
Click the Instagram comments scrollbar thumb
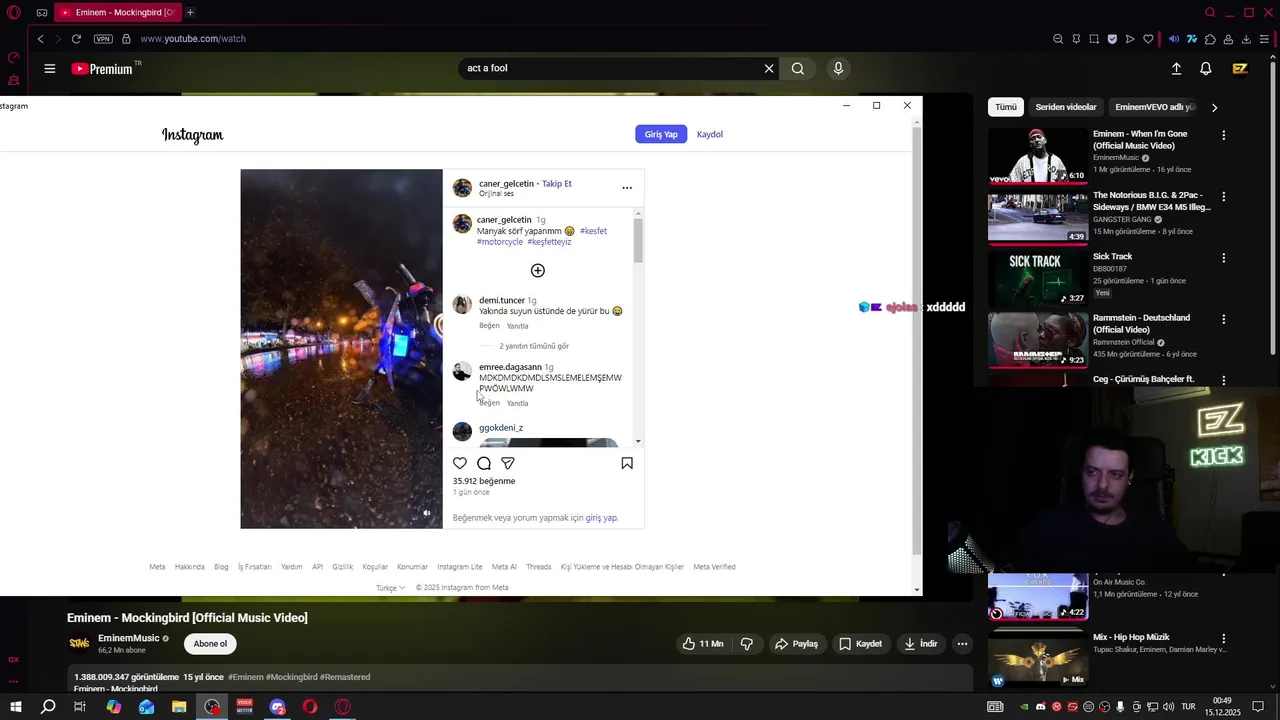[638, 240]
